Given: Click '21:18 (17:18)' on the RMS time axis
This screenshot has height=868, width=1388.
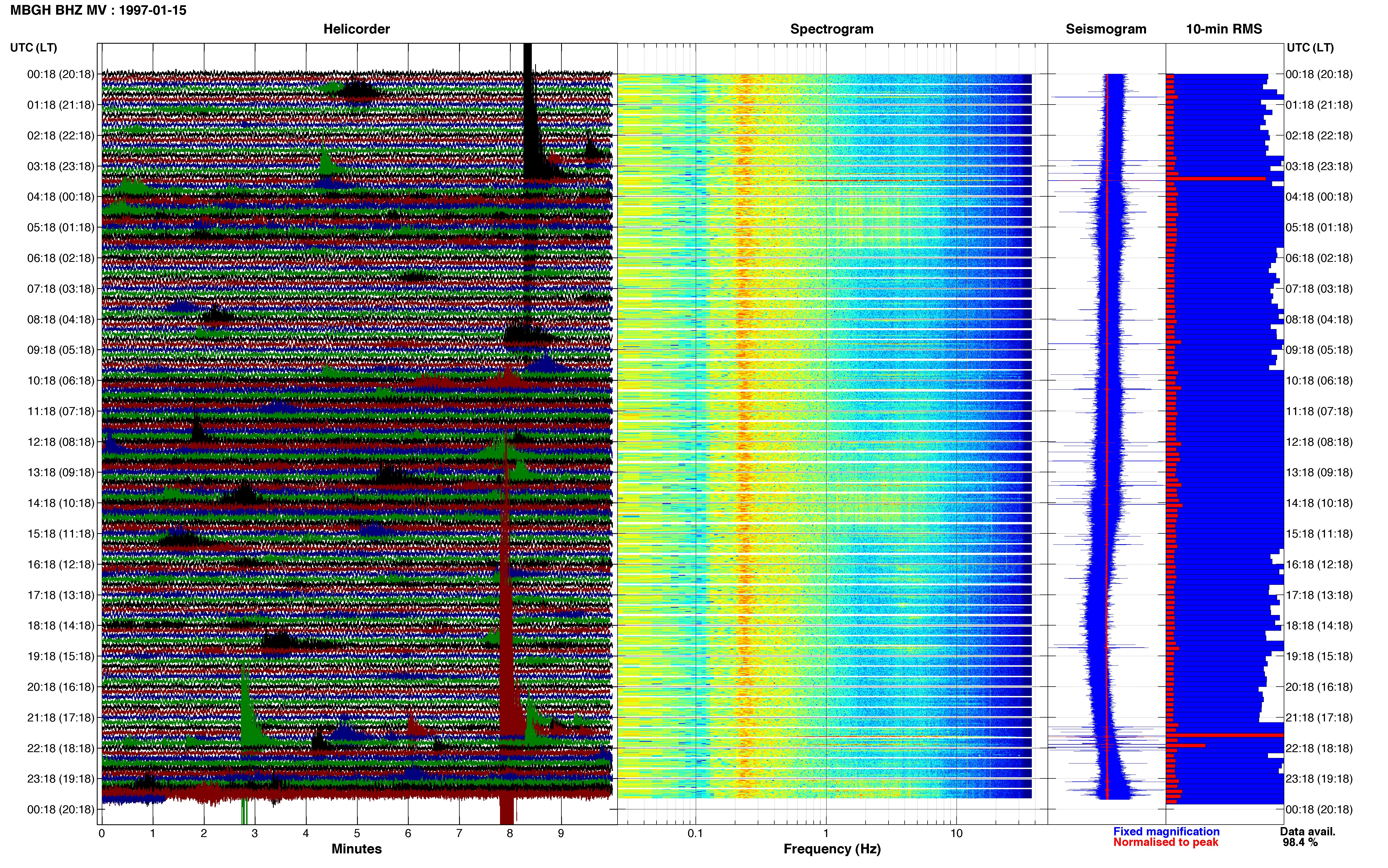Looking at the screenshot, I should [1319, 718].
